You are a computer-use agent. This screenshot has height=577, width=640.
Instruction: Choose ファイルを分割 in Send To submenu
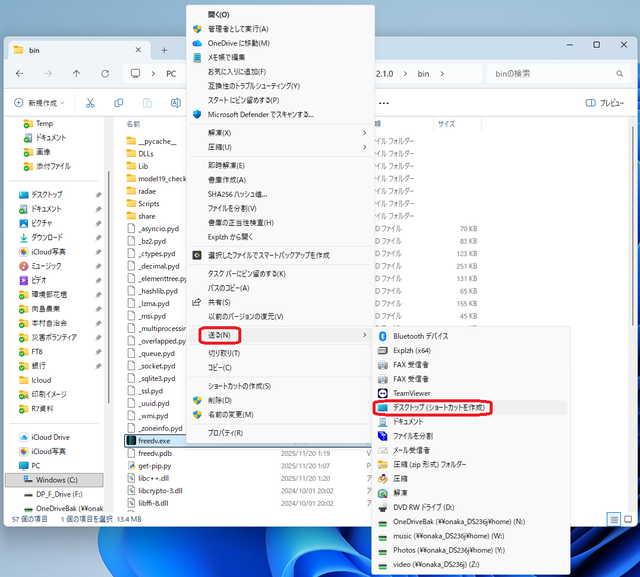(x=471, y=436)
